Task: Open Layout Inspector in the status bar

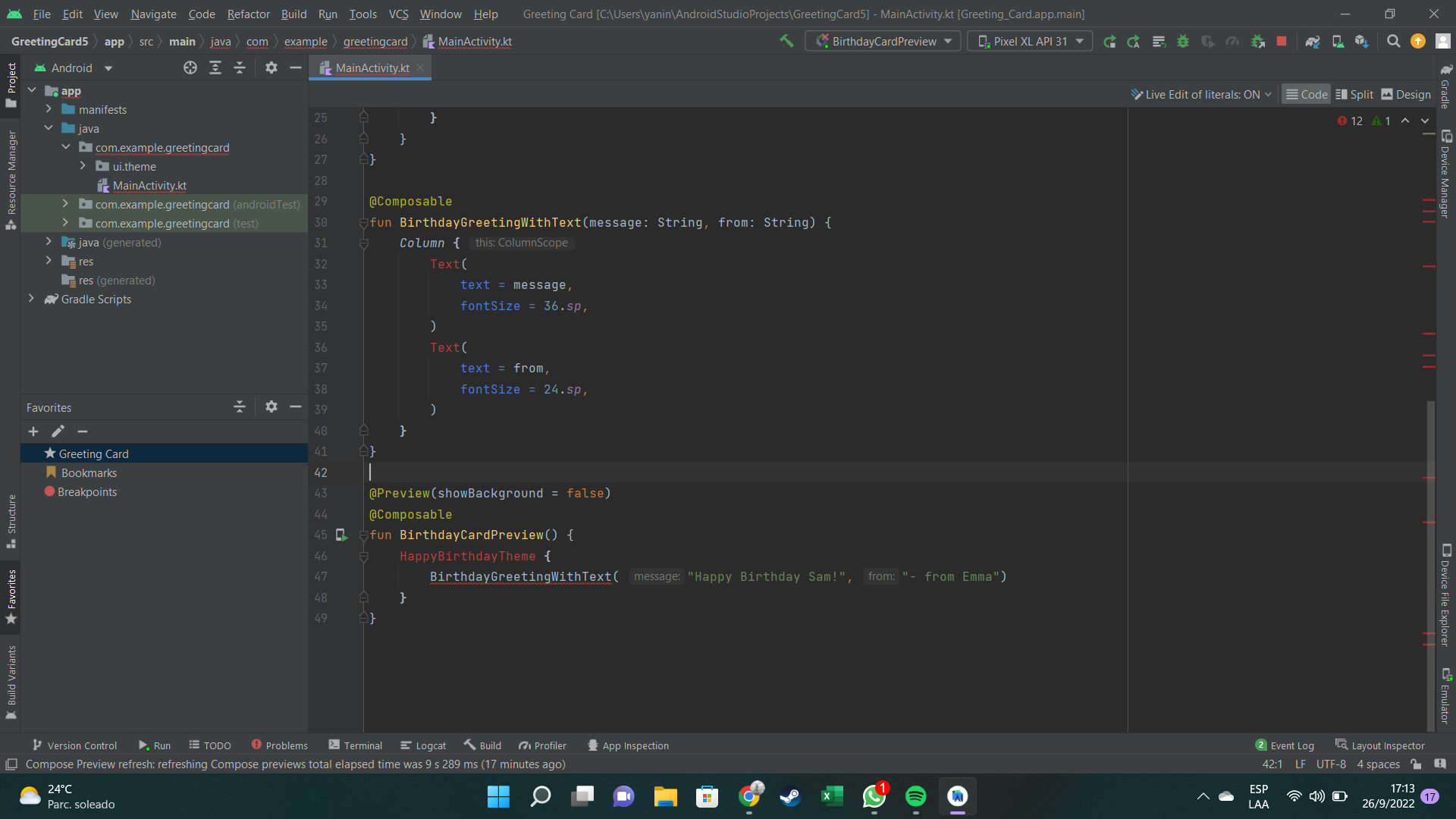Action: 1380,745
